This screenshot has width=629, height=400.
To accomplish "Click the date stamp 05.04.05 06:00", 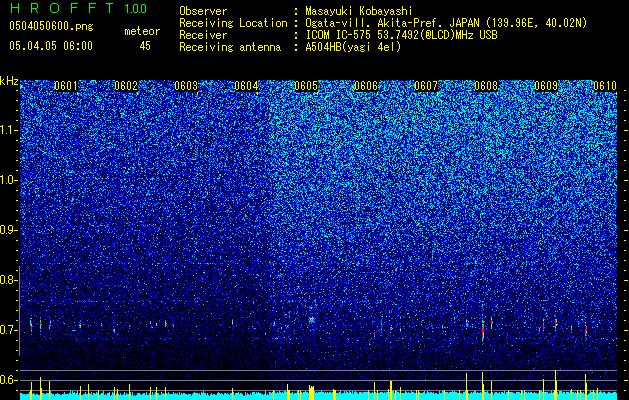I will pos(51,46).
